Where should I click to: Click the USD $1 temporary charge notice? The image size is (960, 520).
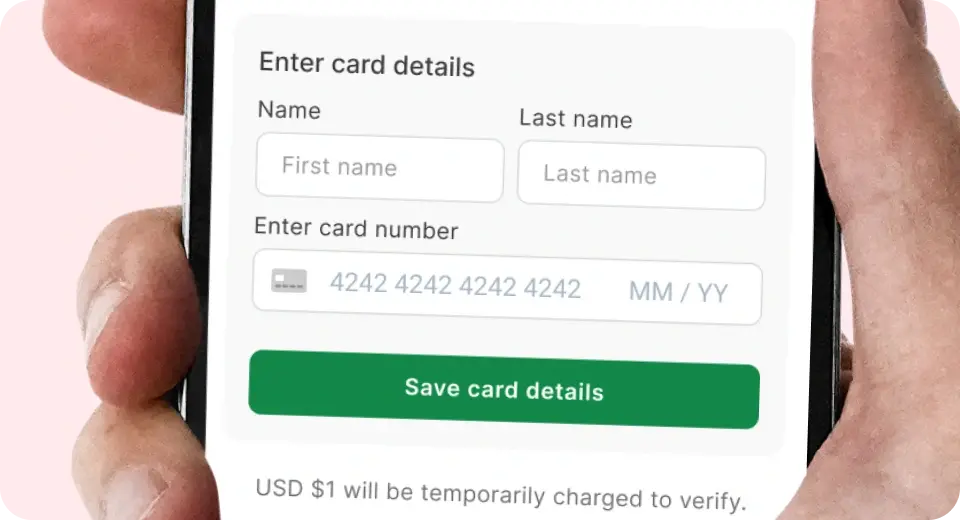(501, 495)
